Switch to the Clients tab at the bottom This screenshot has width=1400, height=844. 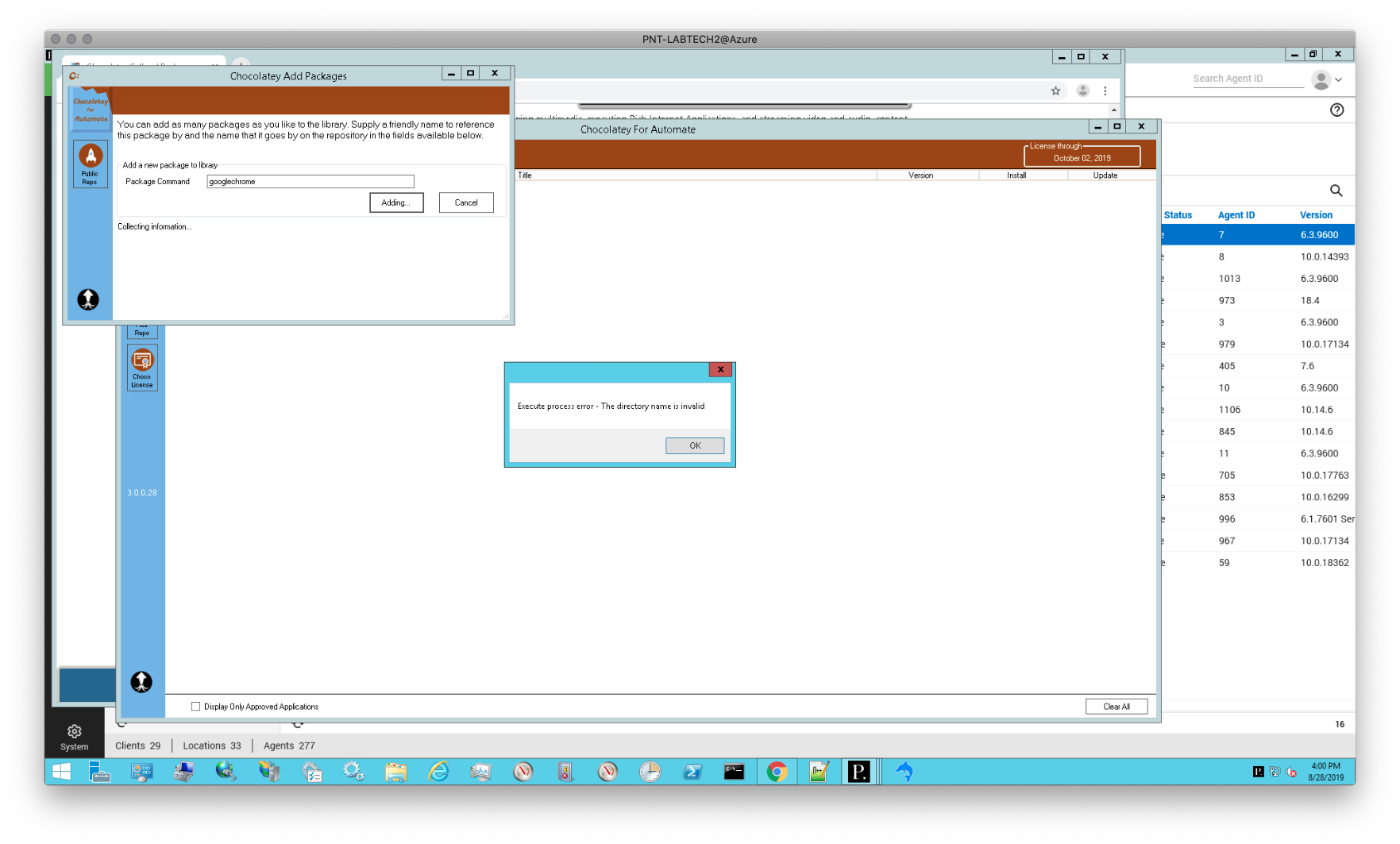[137, 745]
